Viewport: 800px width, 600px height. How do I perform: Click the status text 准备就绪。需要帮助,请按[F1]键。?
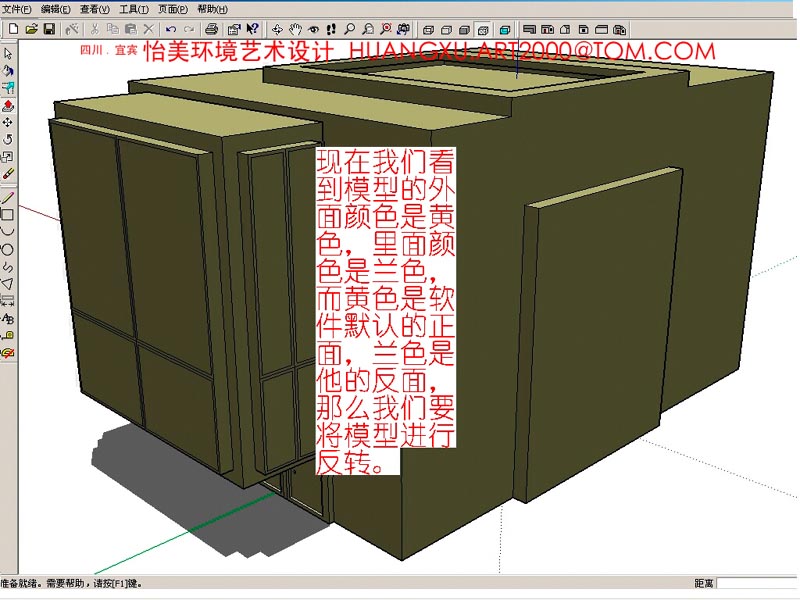(x=71, y=583)
